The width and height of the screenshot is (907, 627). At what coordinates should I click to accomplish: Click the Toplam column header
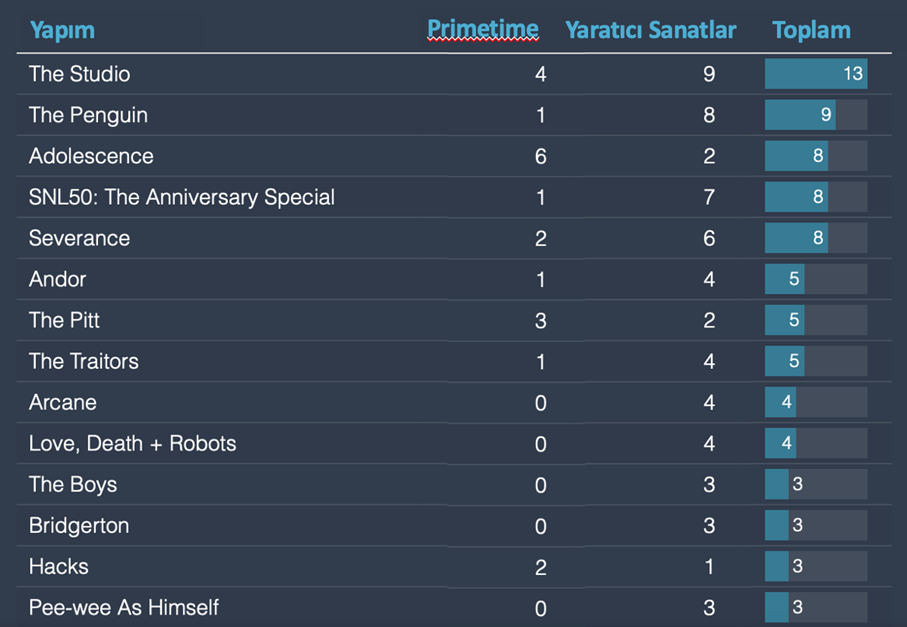(x=811, y=30)
